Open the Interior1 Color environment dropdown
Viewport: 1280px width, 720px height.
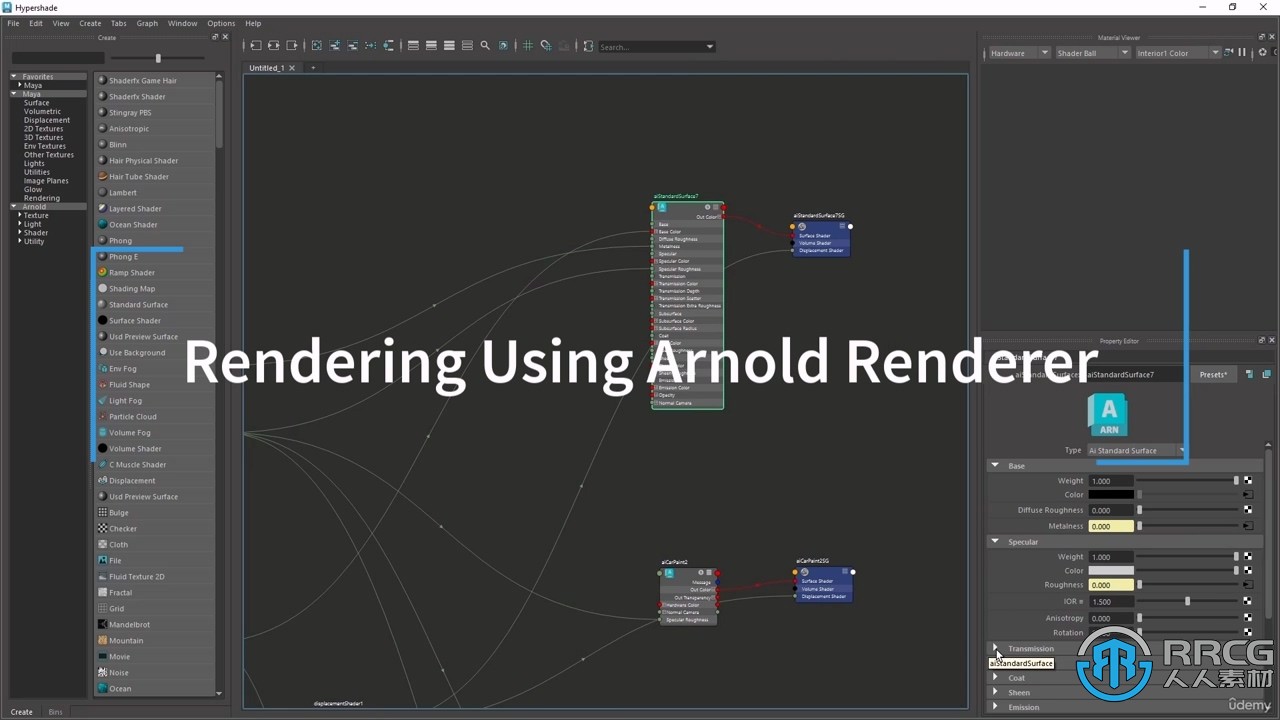[1177, 53]
